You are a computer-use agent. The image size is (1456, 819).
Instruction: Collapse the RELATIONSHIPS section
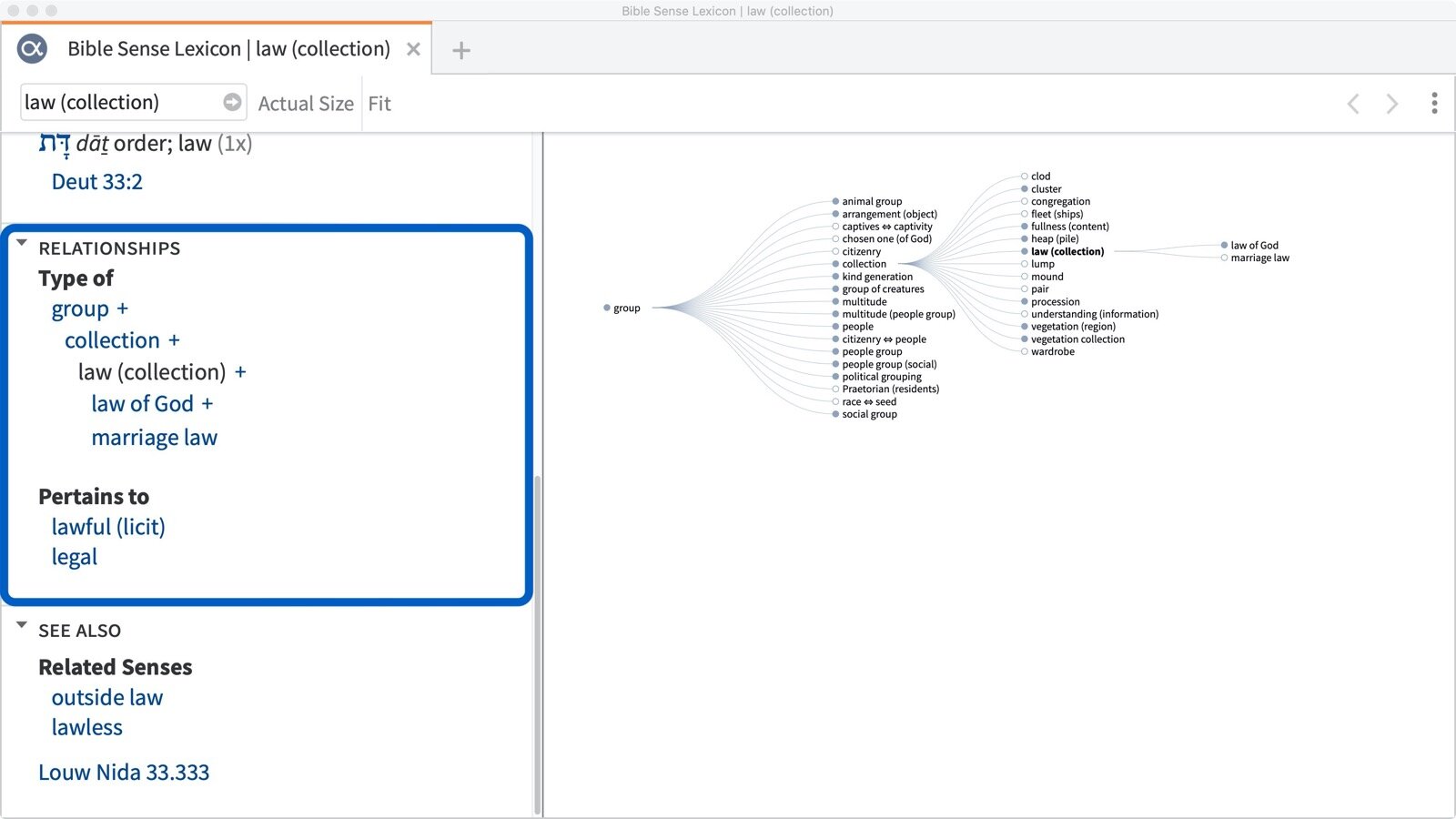pyautogui.click(x=22, y=244)
